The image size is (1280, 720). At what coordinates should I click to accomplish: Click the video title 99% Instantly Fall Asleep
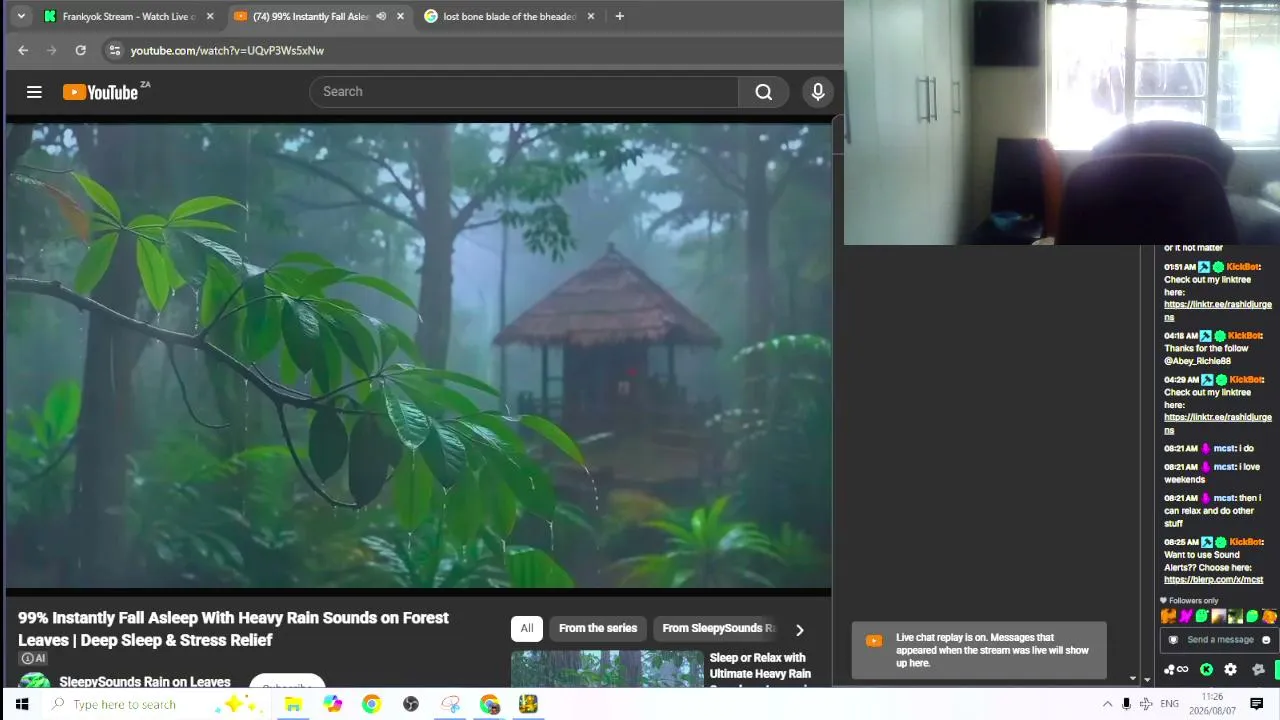pyautogui.click(x=233, y=629)
